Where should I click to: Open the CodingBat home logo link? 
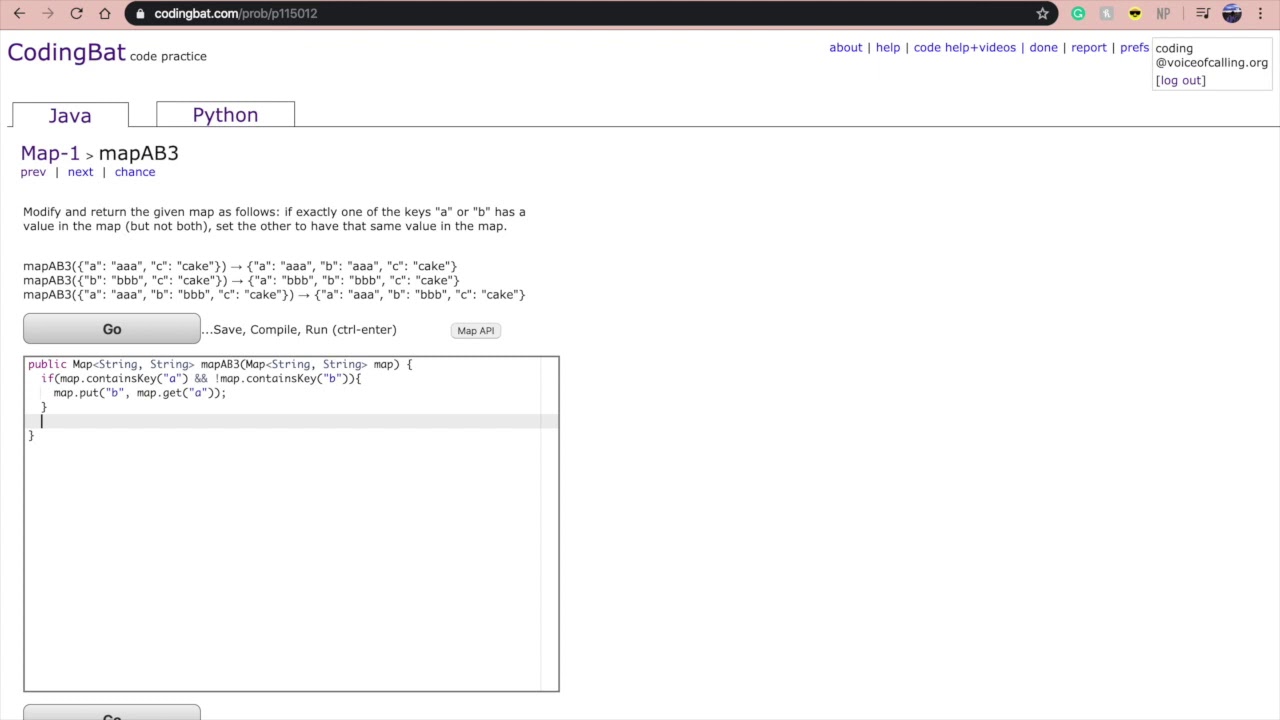pyautogui.click(x=66, y=53)
